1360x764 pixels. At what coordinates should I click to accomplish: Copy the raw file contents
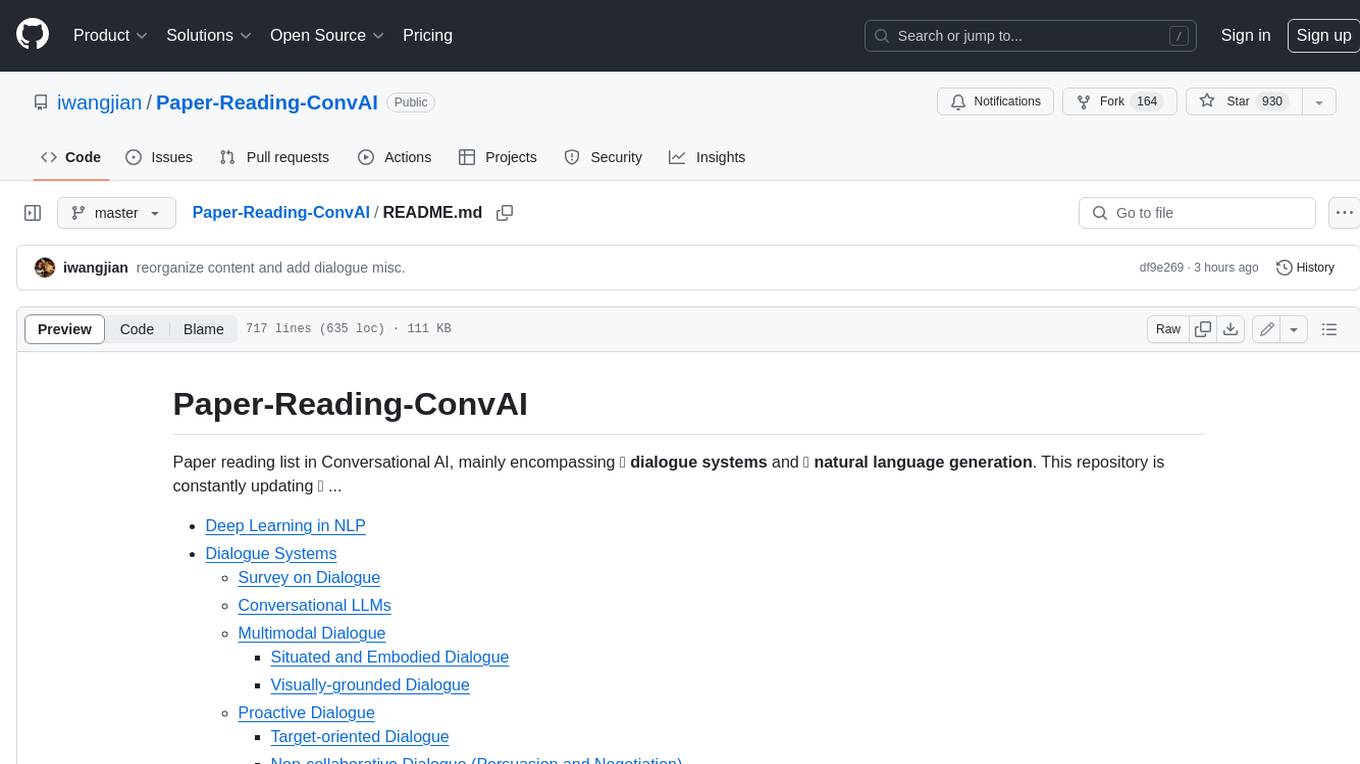coord(1203,329)
